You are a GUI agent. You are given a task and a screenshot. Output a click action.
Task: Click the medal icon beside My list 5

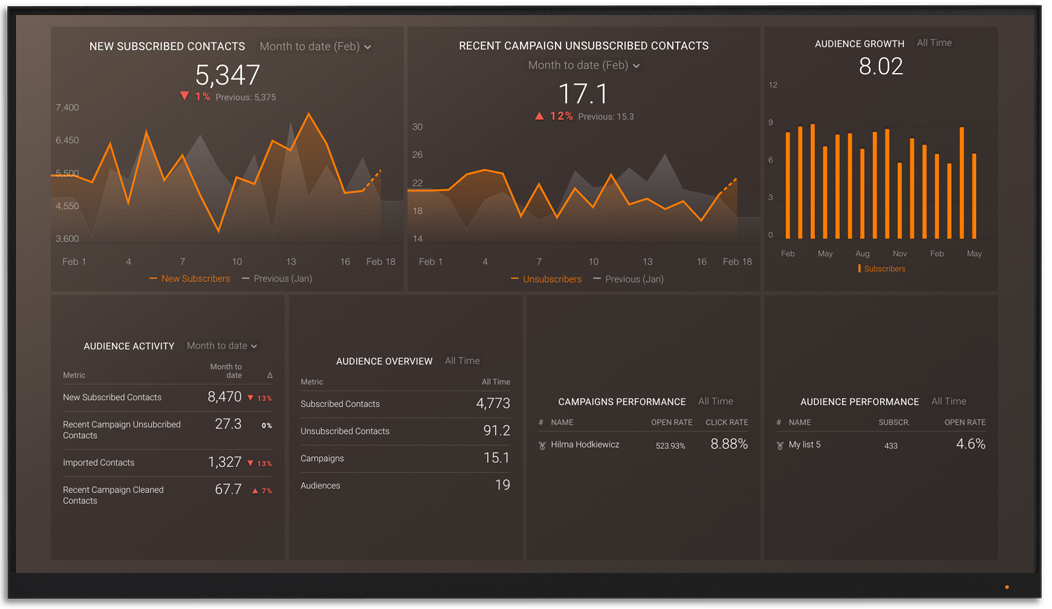click(x=780, y=445)
